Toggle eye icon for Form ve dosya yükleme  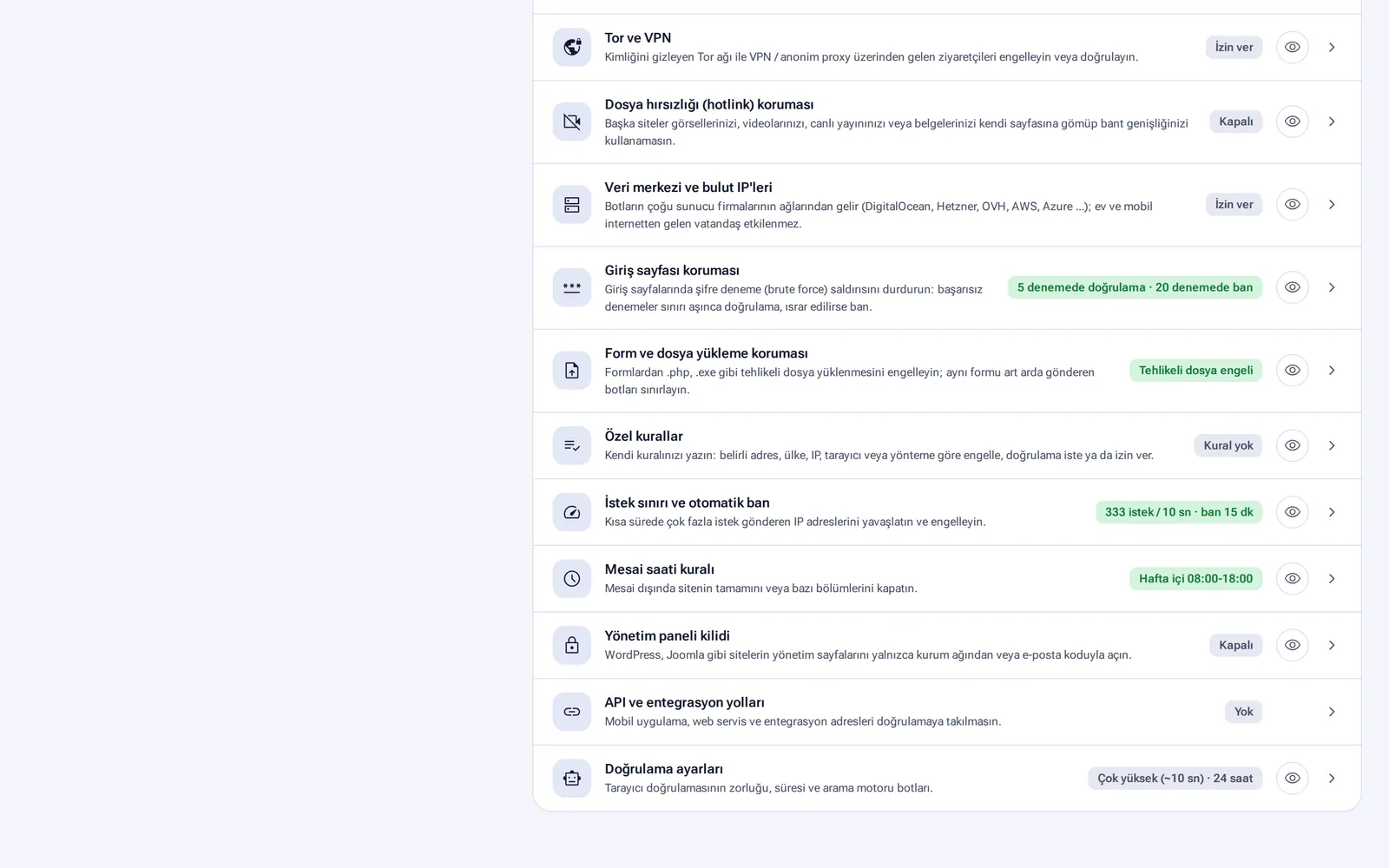point(1292,371)
